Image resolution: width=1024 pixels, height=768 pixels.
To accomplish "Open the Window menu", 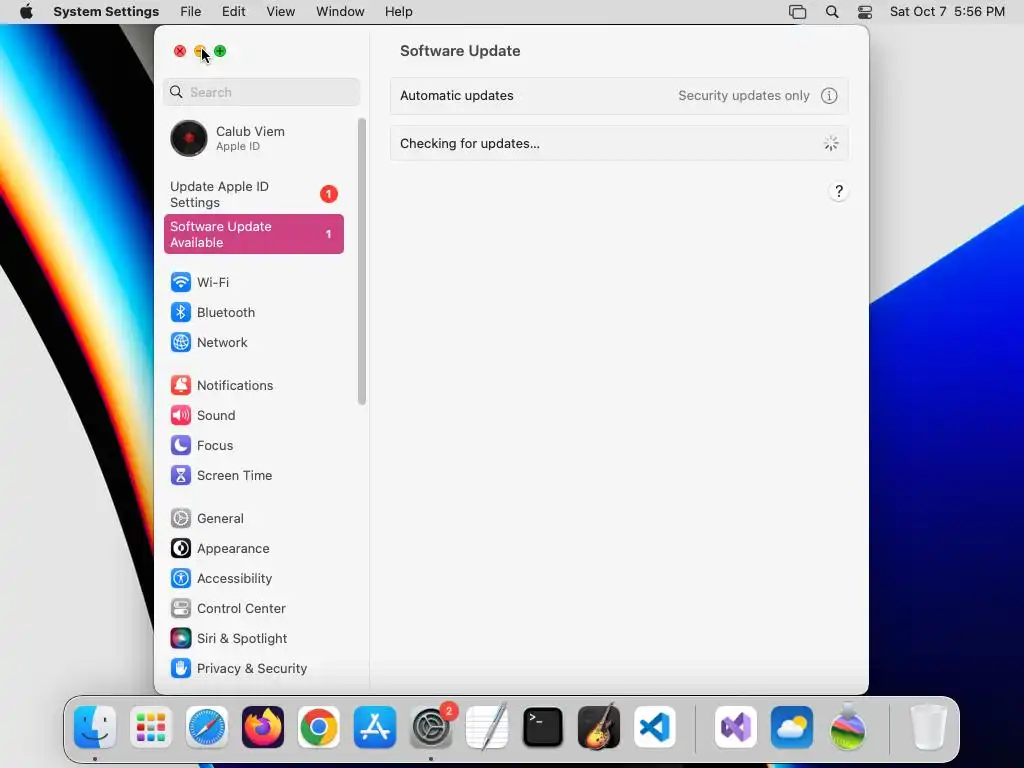I will coord(340,12).
